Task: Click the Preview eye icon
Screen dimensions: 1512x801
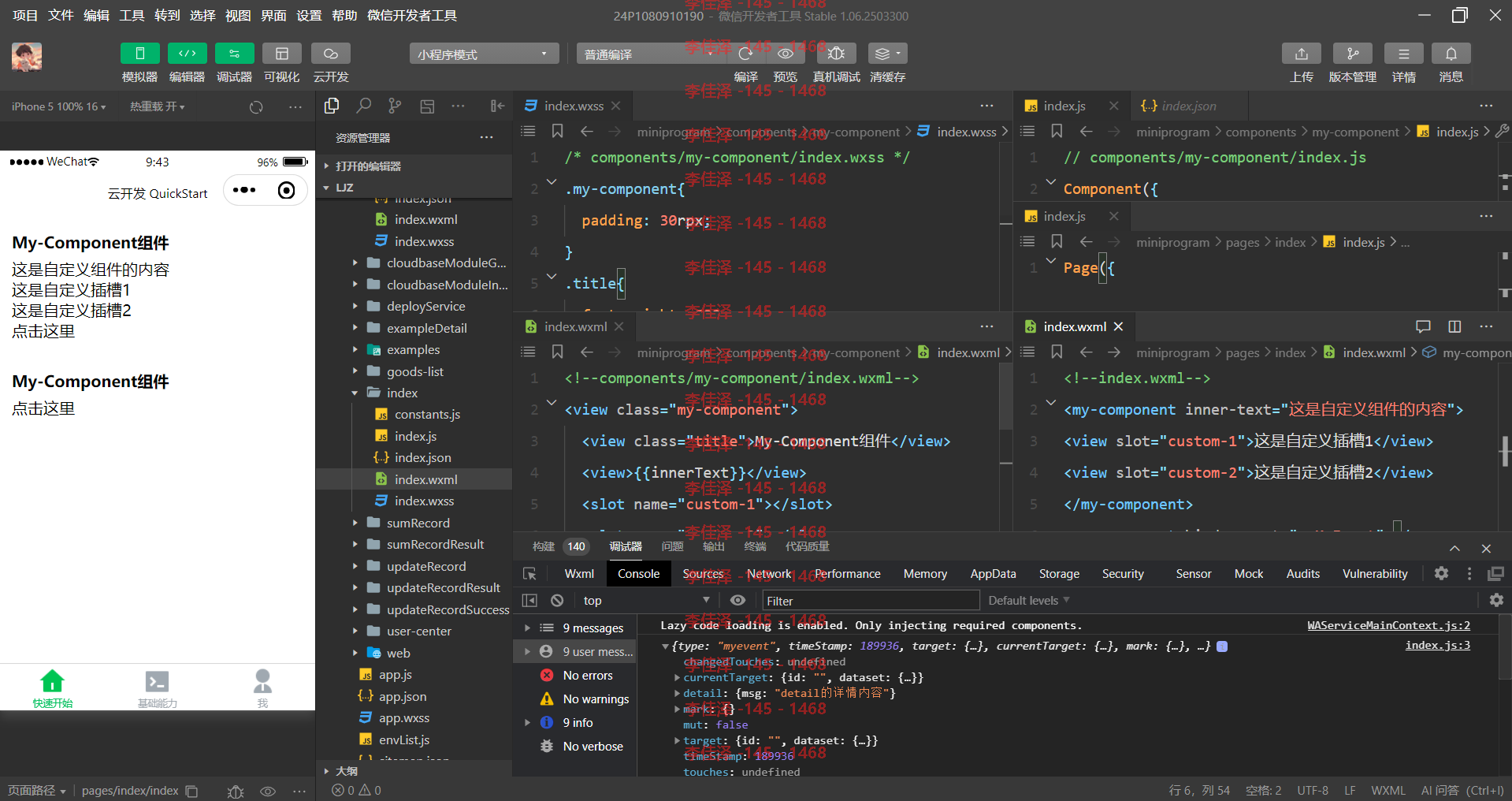Action: click(x=786, y=54)
